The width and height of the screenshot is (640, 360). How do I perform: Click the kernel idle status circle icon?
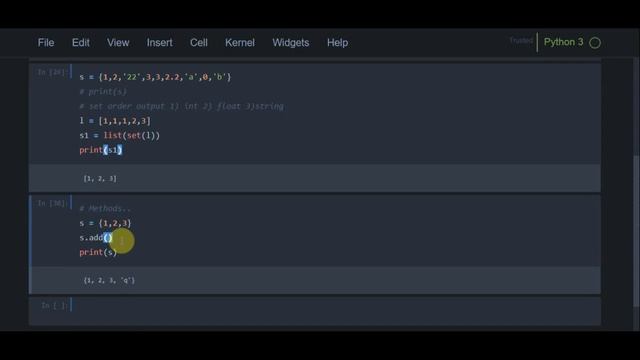click(595, 43)
